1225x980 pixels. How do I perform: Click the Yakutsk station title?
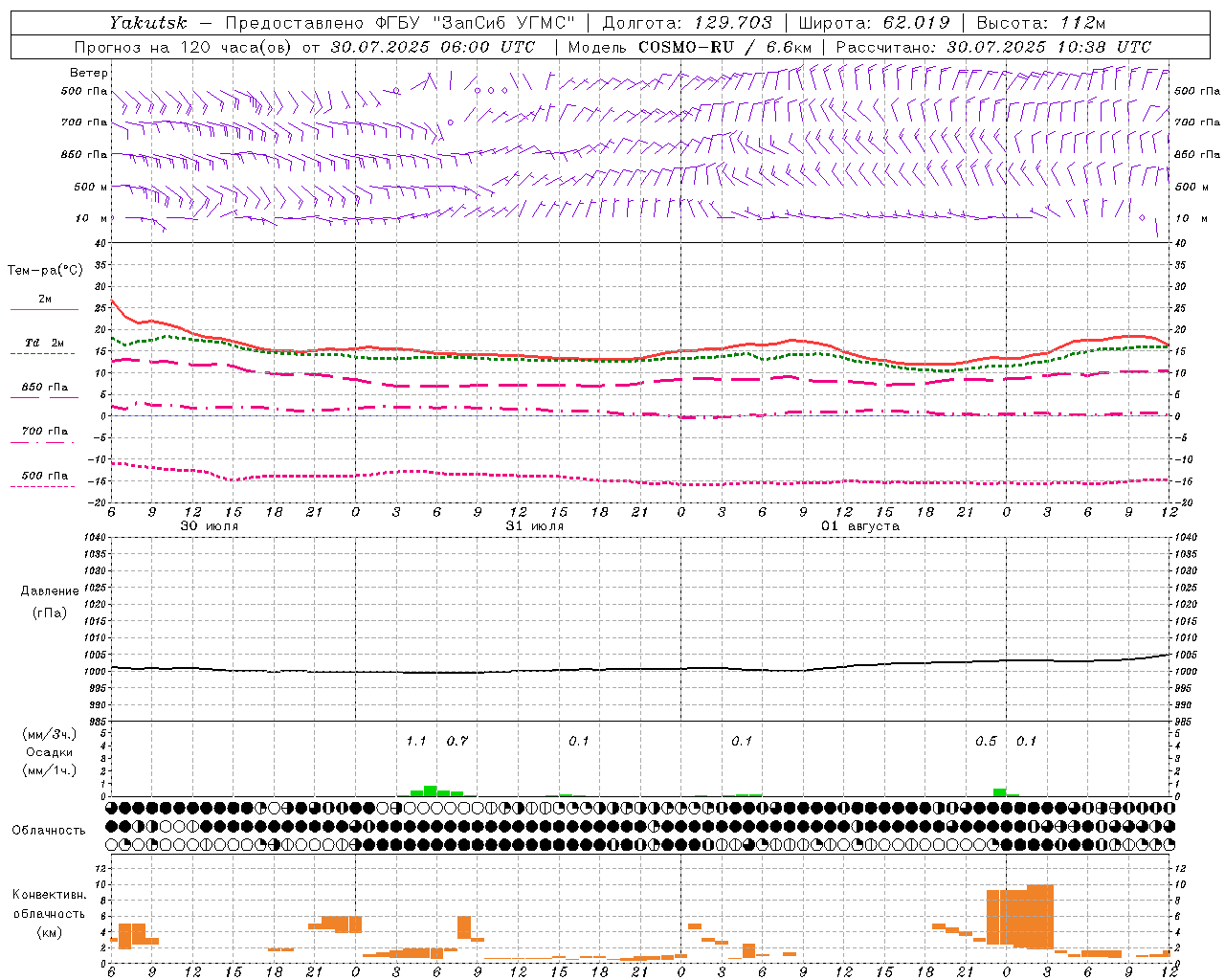coord(147,23)
